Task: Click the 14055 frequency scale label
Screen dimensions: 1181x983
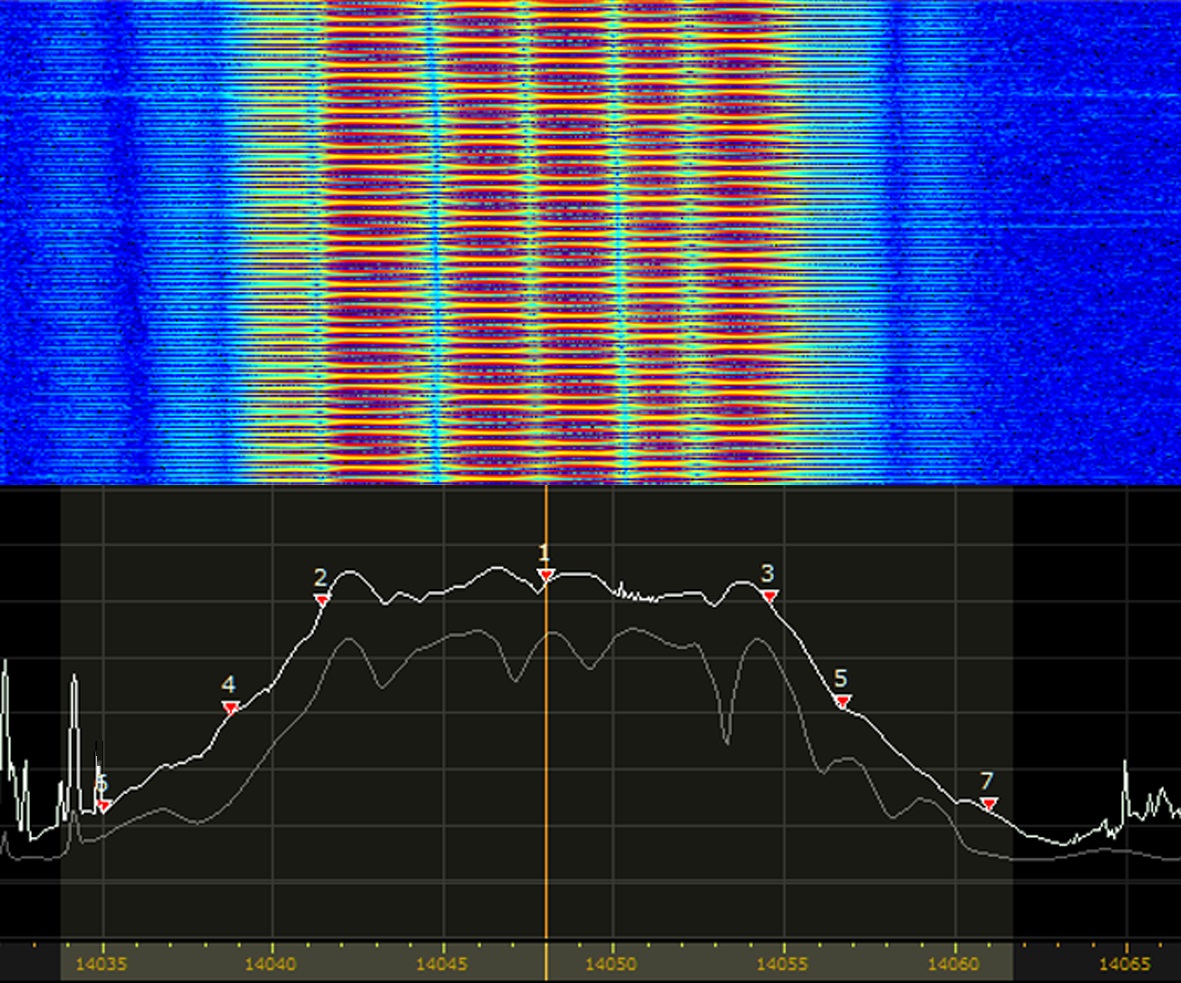Action: (784, 964)
